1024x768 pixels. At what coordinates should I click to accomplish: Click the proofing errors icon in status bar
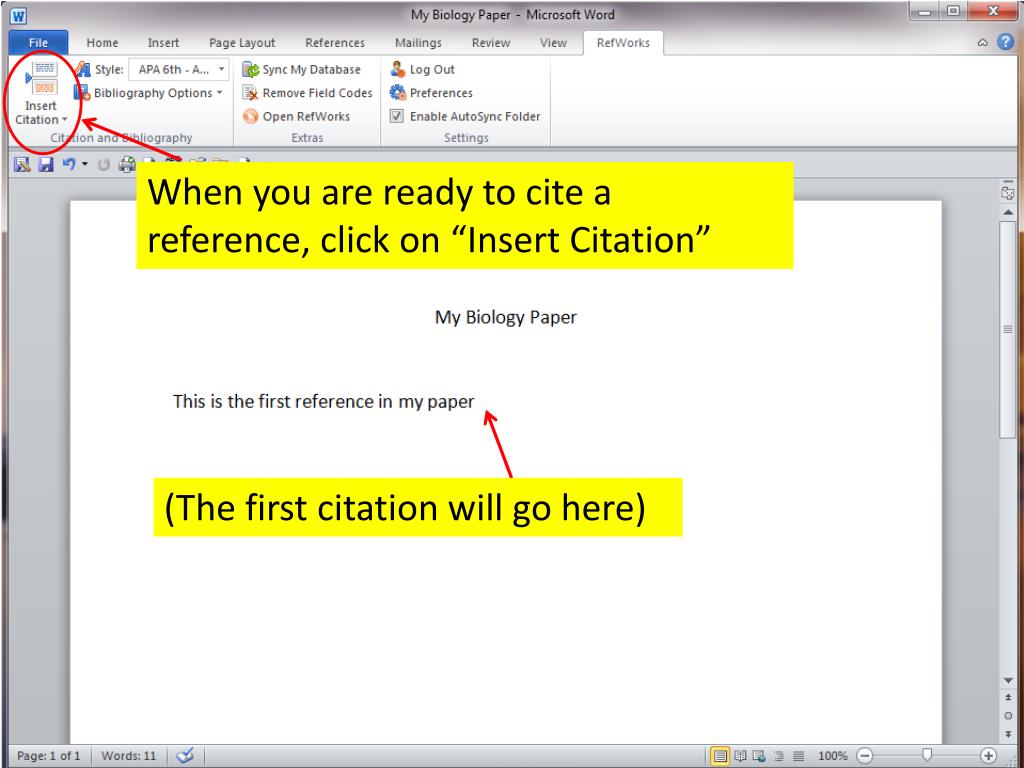[185, 756]
